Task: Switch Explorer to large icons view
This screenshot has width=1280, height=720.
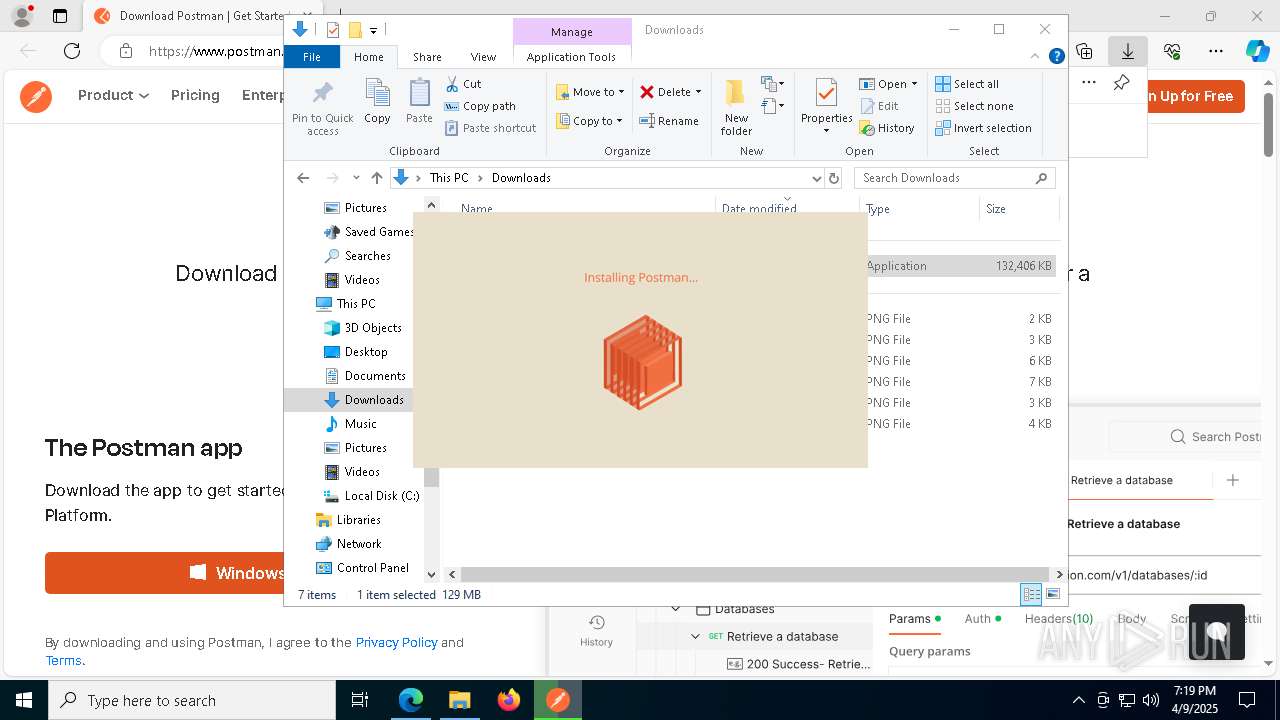Action: point(1053,595)
